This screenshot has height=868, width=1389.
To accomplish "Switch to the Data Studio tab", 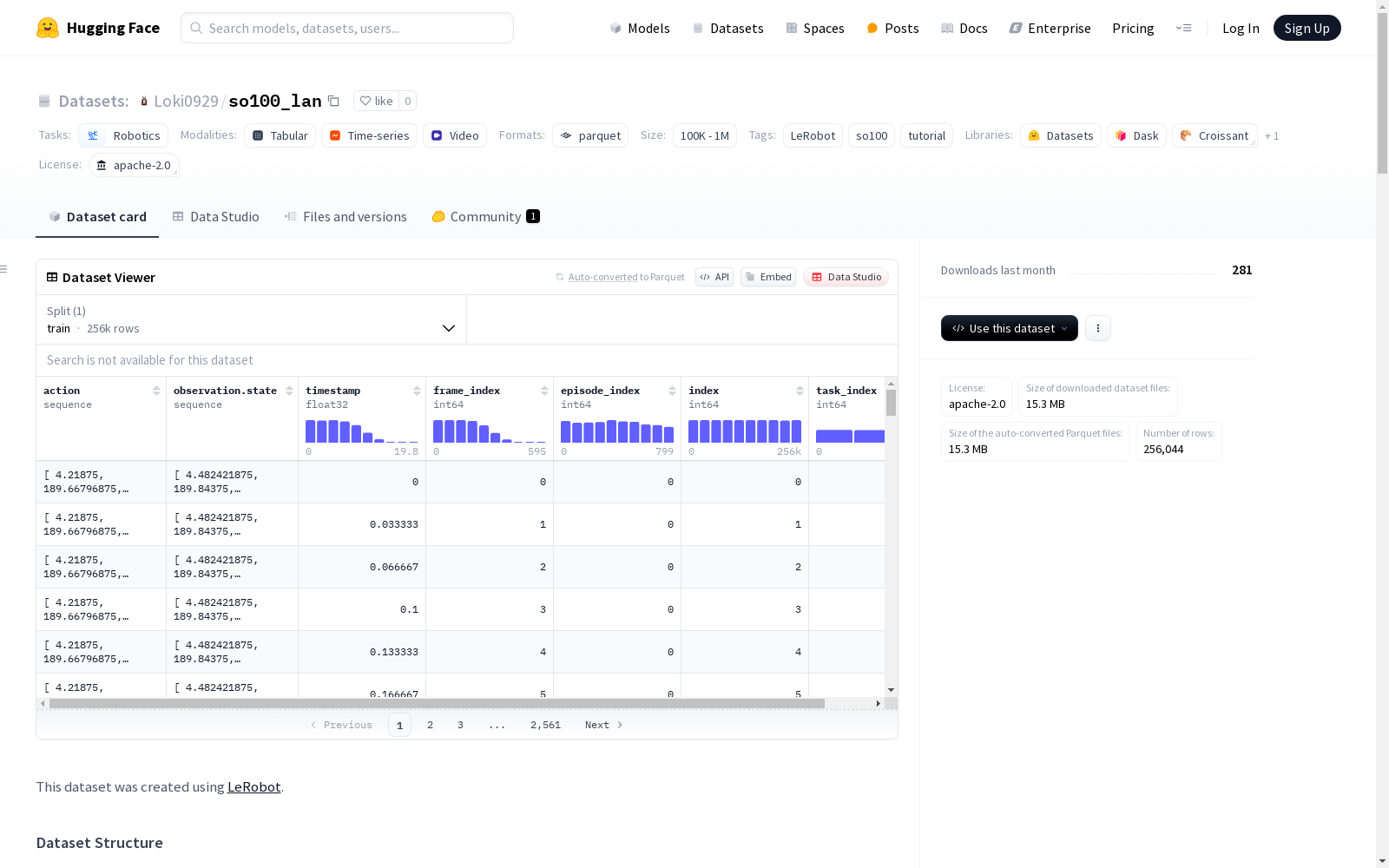I will click(x=215, y=216).
